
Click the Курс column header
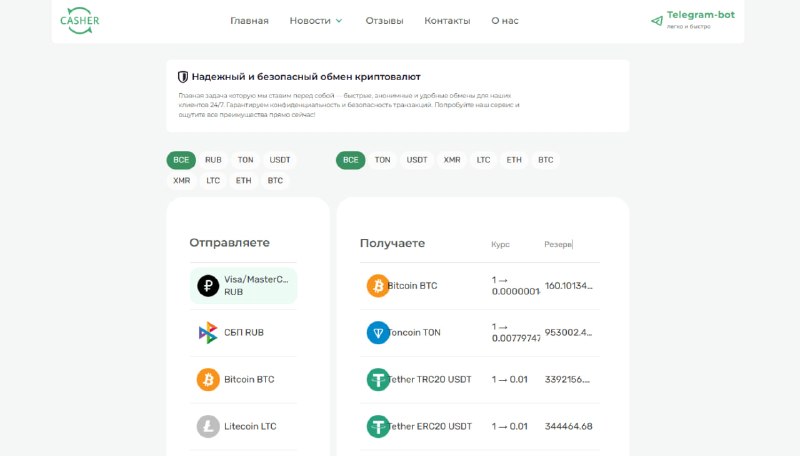pos(500,244)
